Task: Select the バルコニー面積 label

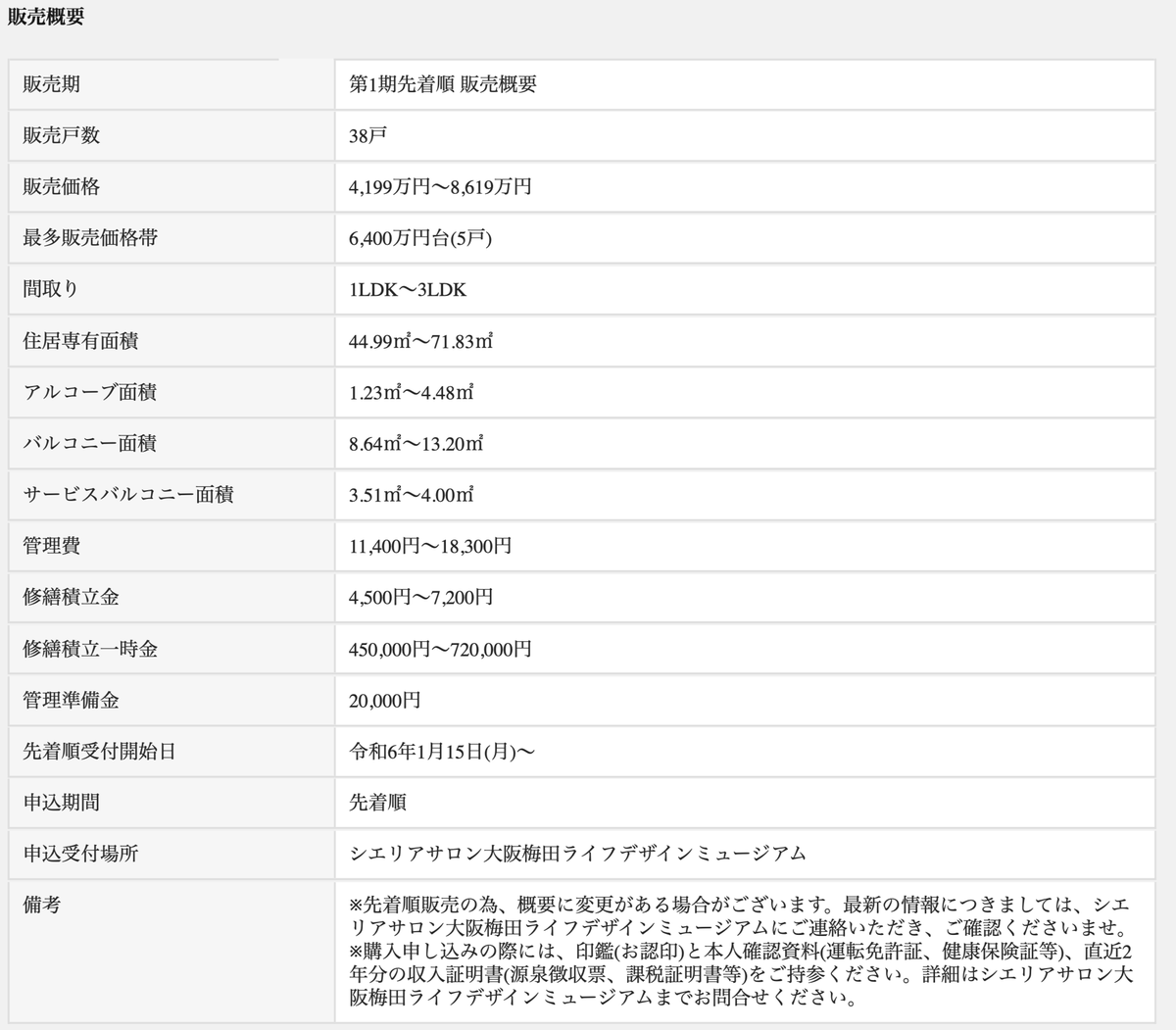Action: [x=90, y=443]
